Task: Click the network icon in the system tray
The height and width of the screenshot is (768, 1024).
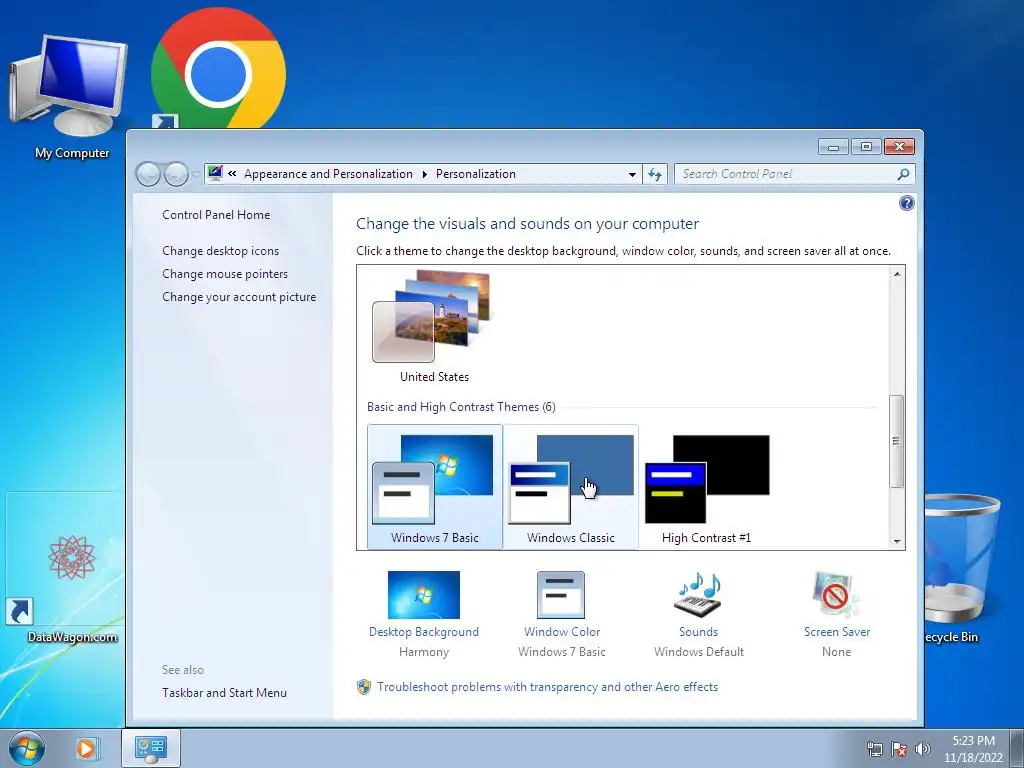Action: click(874, 749)
